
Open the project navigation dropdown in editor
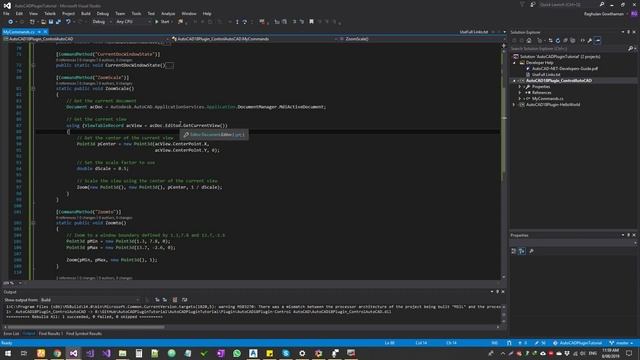click(86, 39)
